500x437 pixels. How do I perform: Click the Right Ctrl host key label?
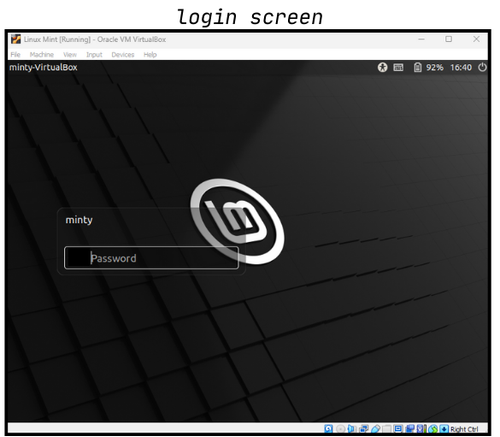[x=464, y=429]
